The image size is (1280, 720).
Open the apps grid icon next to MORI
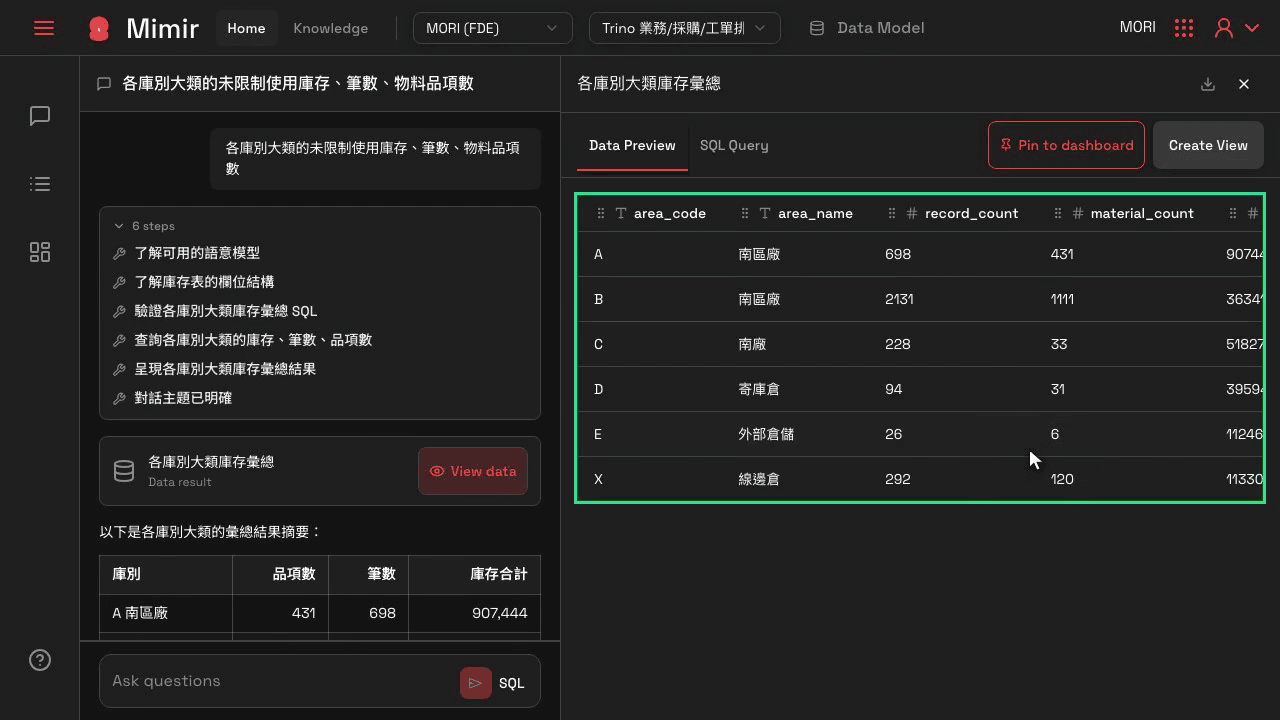point(1184,28)
